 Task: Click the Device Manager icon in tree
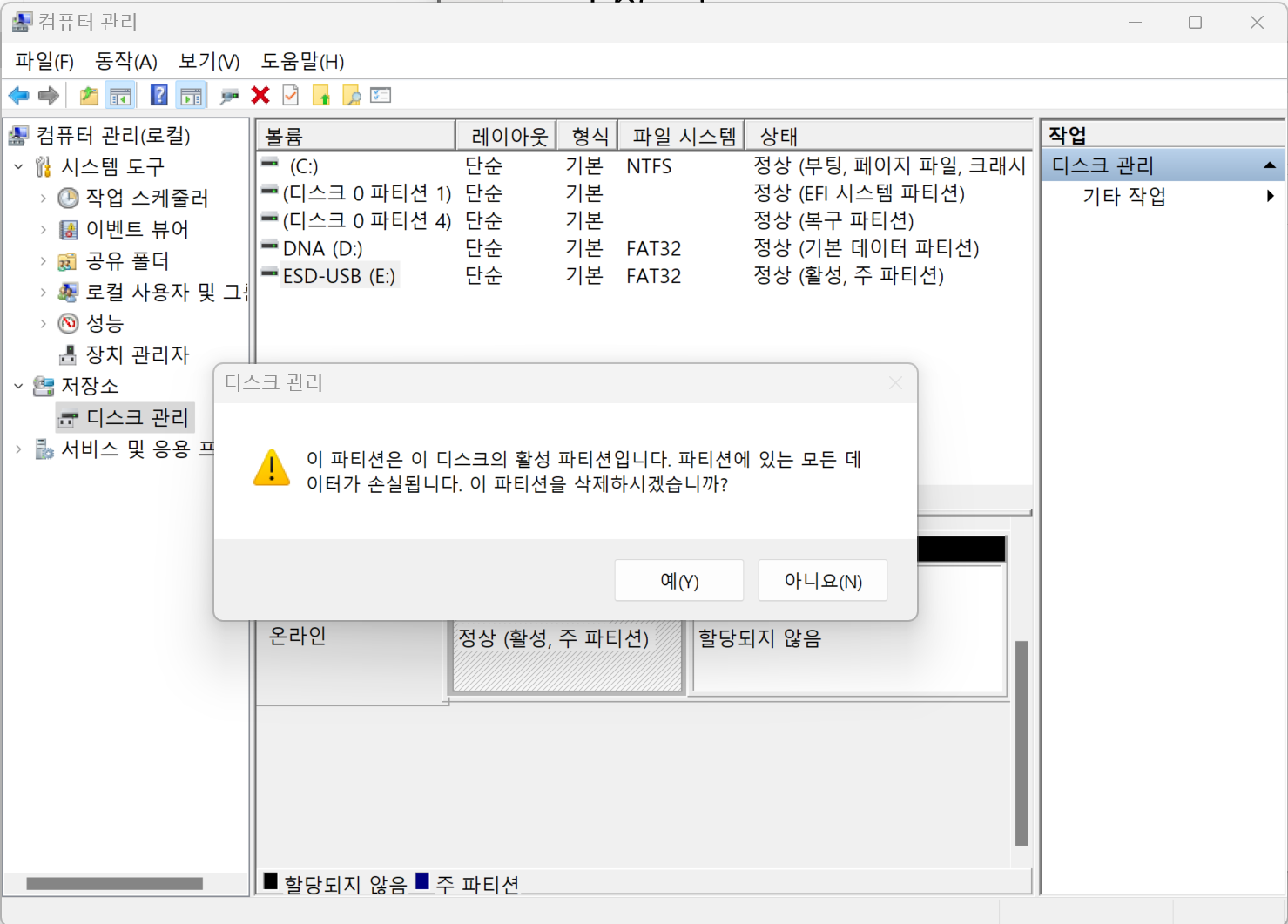68,354
